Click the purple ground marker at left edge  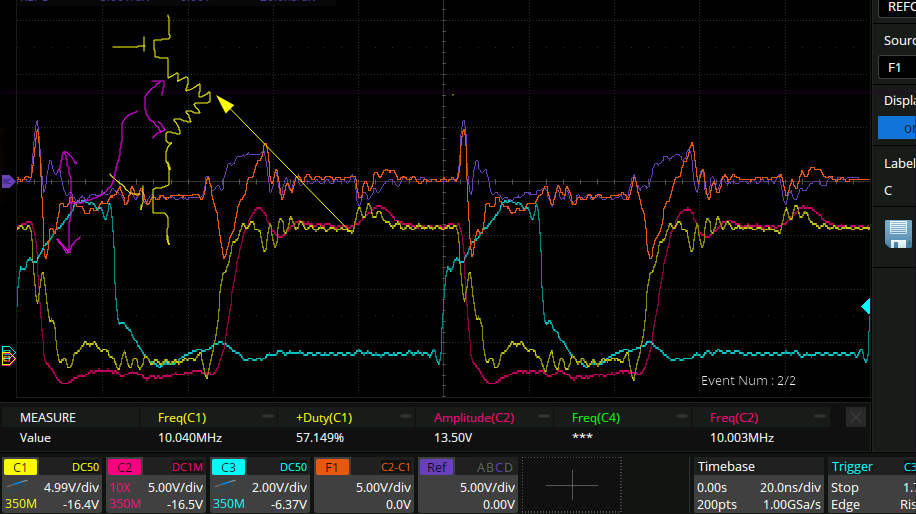pos(9,181)
